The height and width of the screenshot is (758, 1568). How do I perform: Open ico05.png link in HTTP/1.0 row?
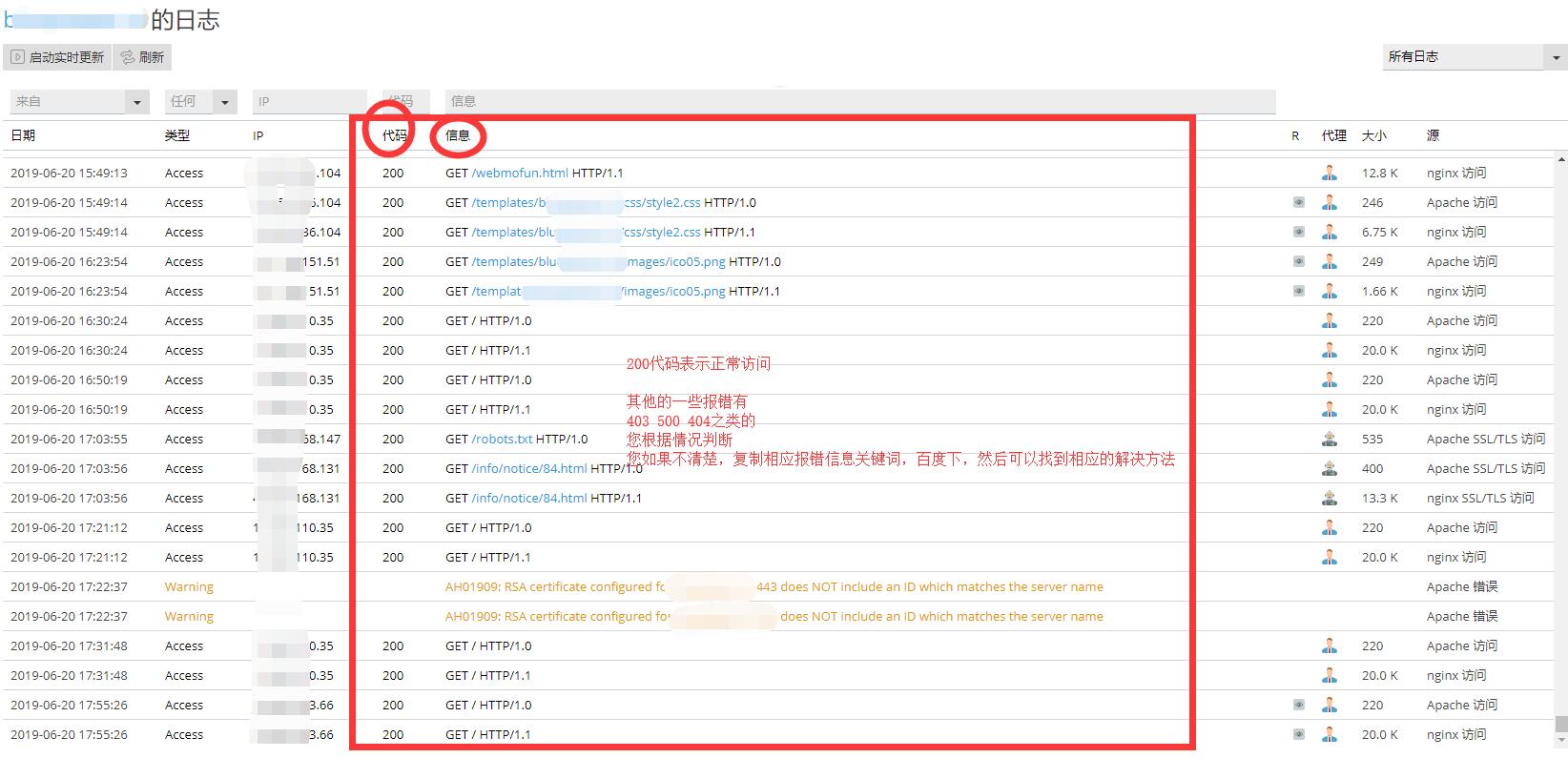[598, 261]
